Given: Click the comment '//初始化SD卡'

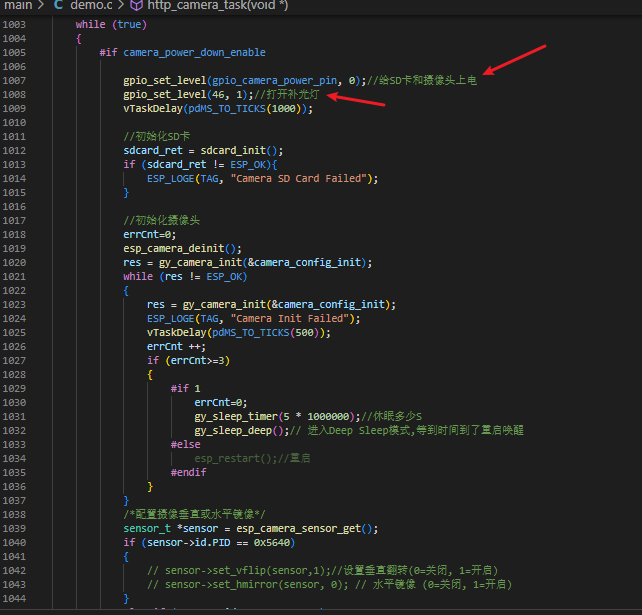Looking at the screenshot, I should (156, 137).
